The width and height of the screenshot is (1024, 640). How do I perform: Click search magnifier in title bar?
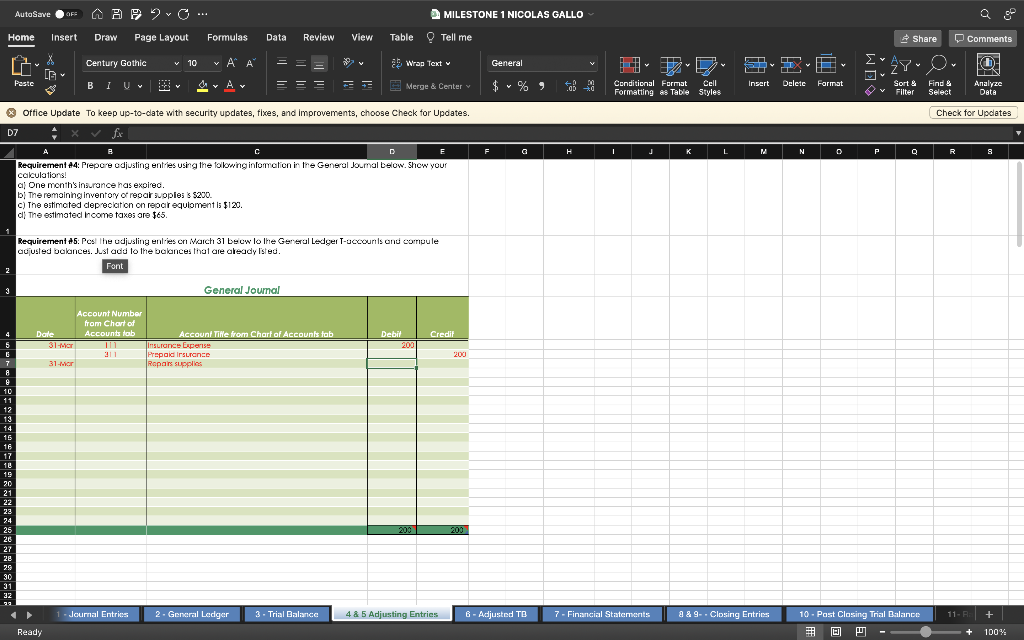pos(985,14)
